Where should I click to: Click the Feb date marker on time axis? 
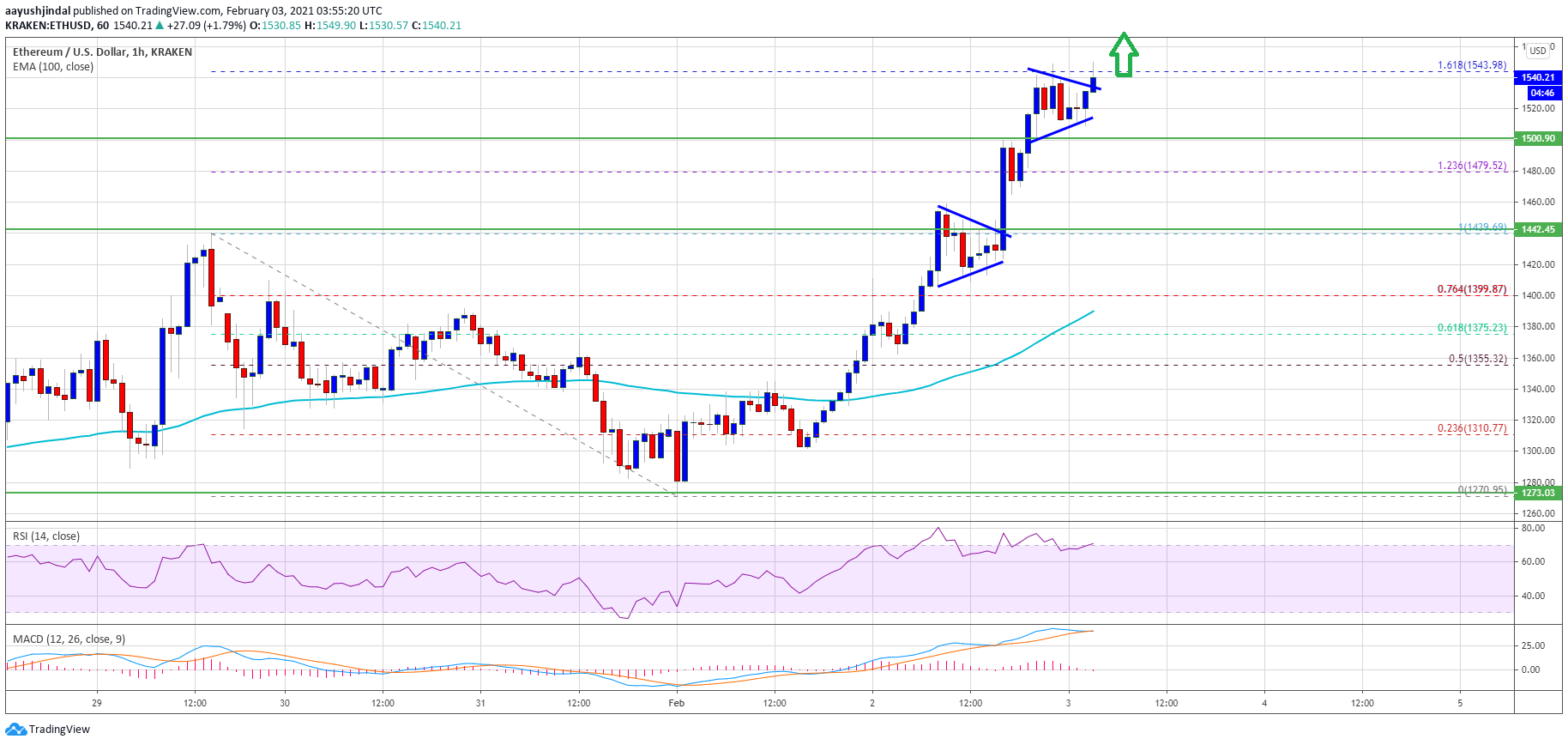677,703
